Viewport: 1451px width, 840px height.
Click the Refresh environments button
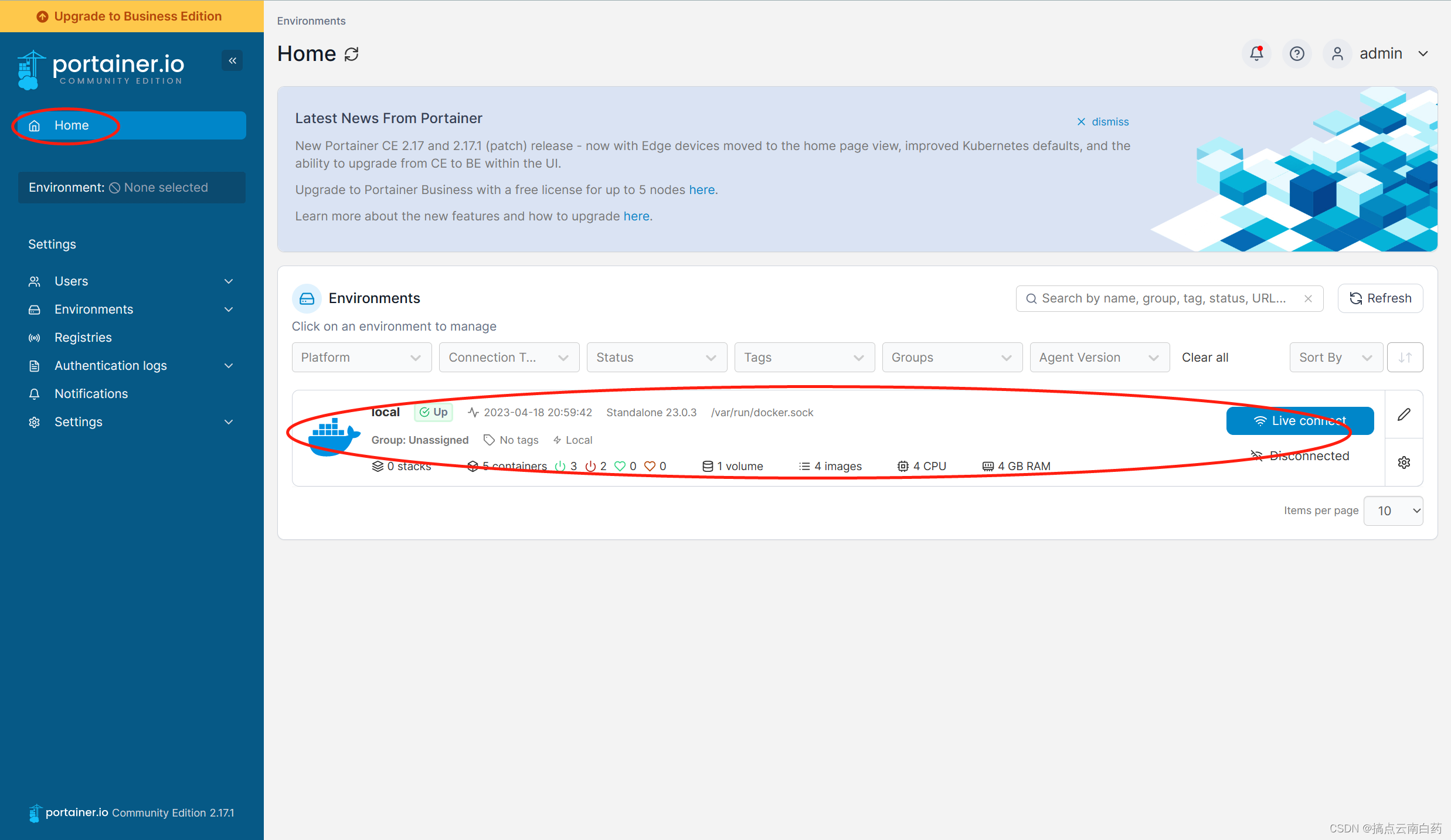(x=1381, y=298)
